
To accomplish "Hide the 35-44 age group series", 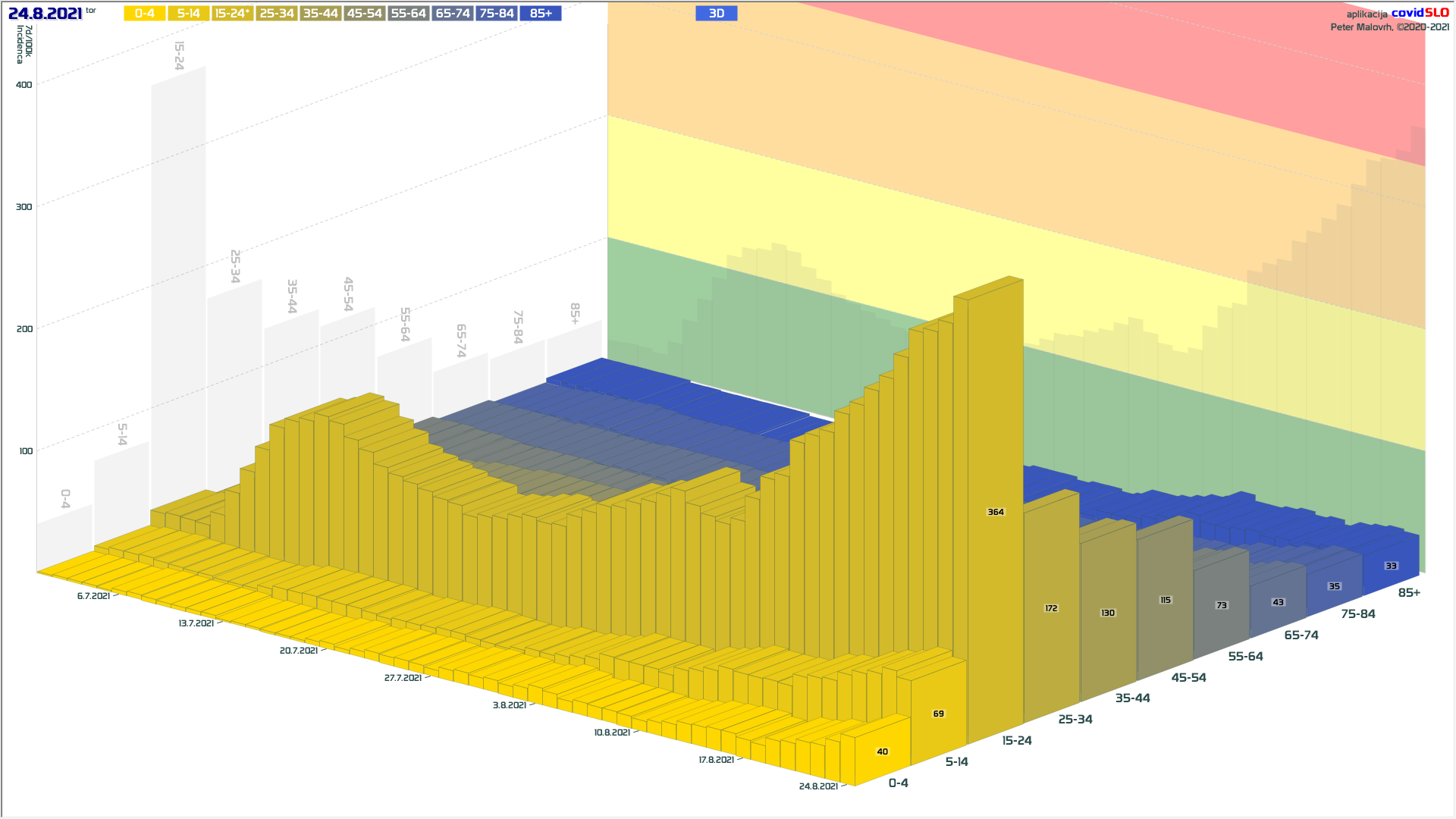I will (320, 14).
